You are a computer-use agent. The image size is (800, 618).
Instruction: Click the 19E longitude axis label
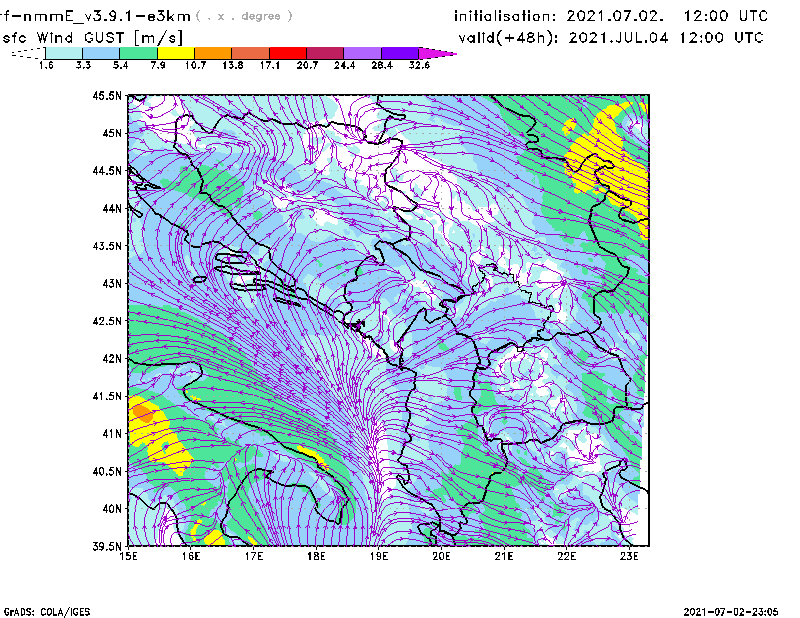(379, 556)
